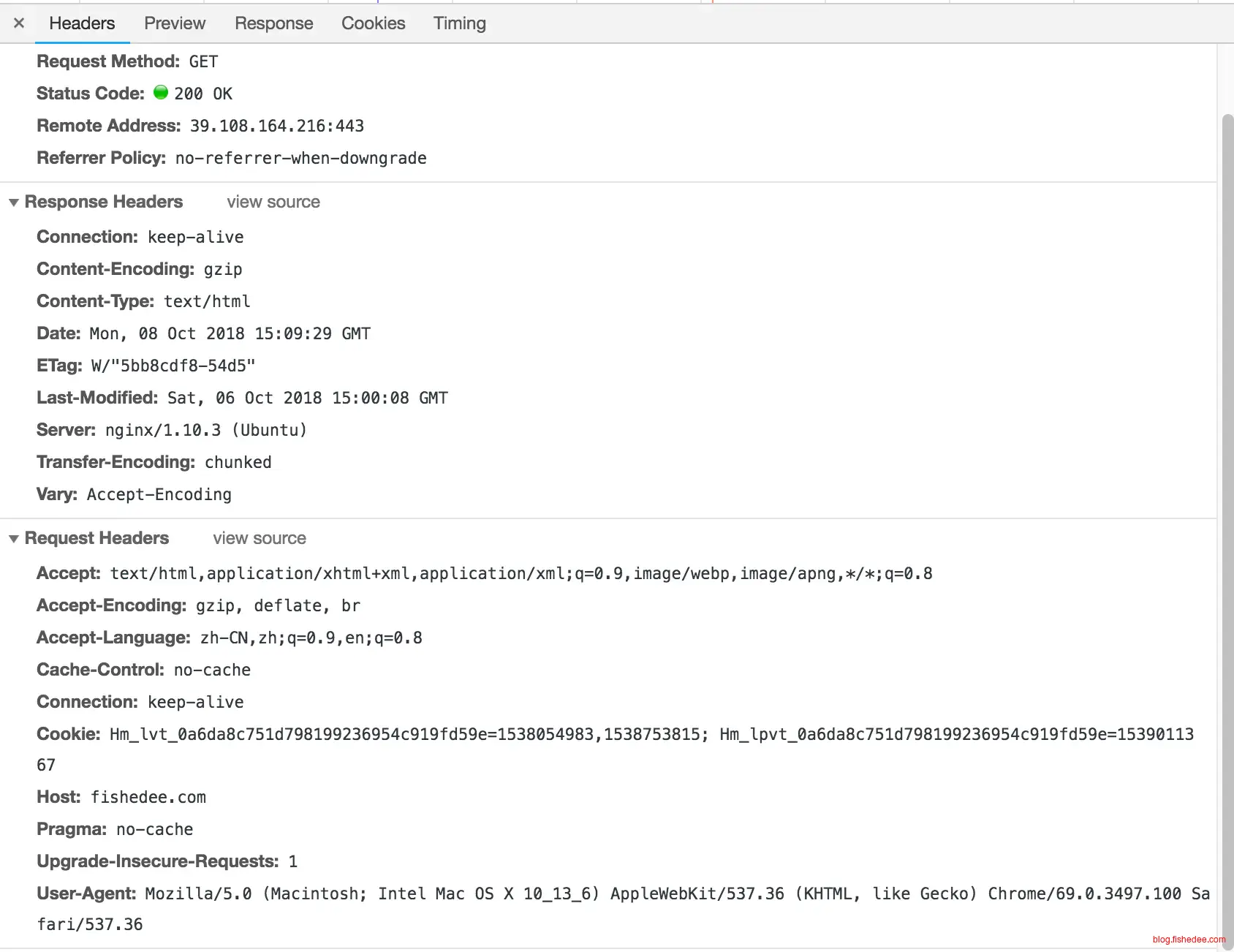Click the blog.fishedee.com watermark text
1234x952 pixels.
(1188, 940)
